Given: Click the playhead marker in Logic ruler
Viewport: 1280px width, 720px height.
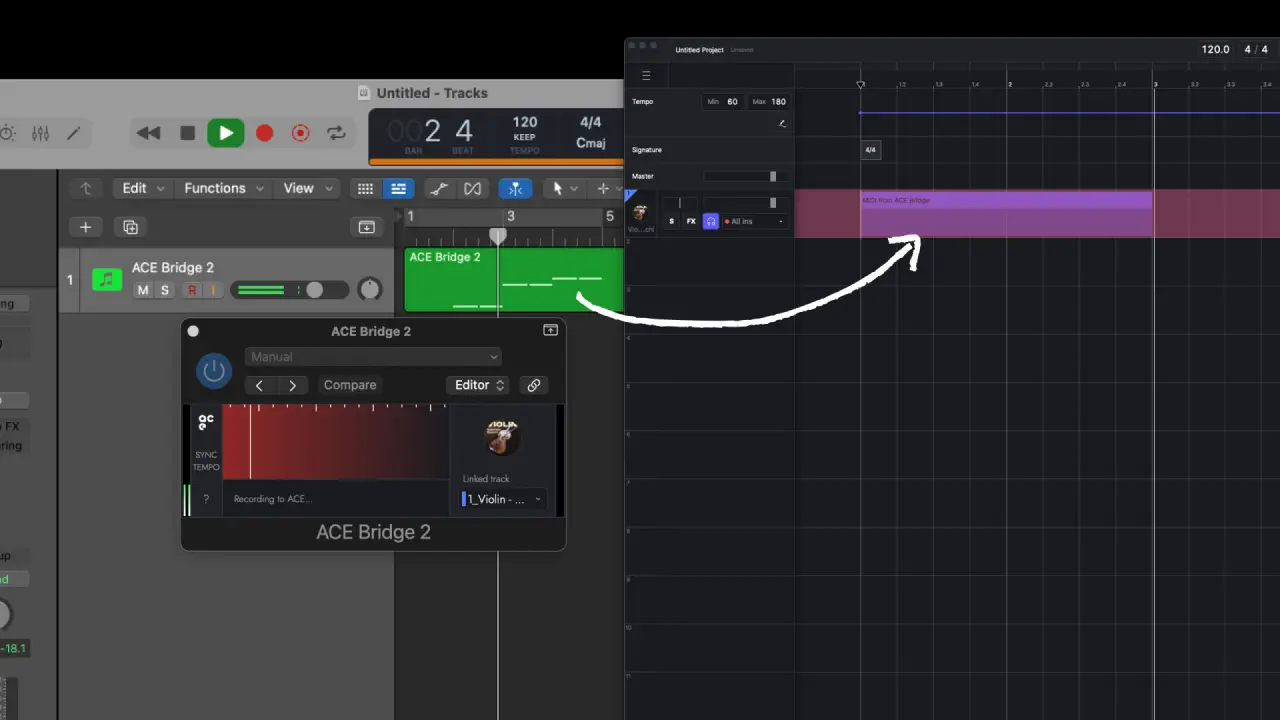Looking at the screenshot, I should [x=497, y=236].
